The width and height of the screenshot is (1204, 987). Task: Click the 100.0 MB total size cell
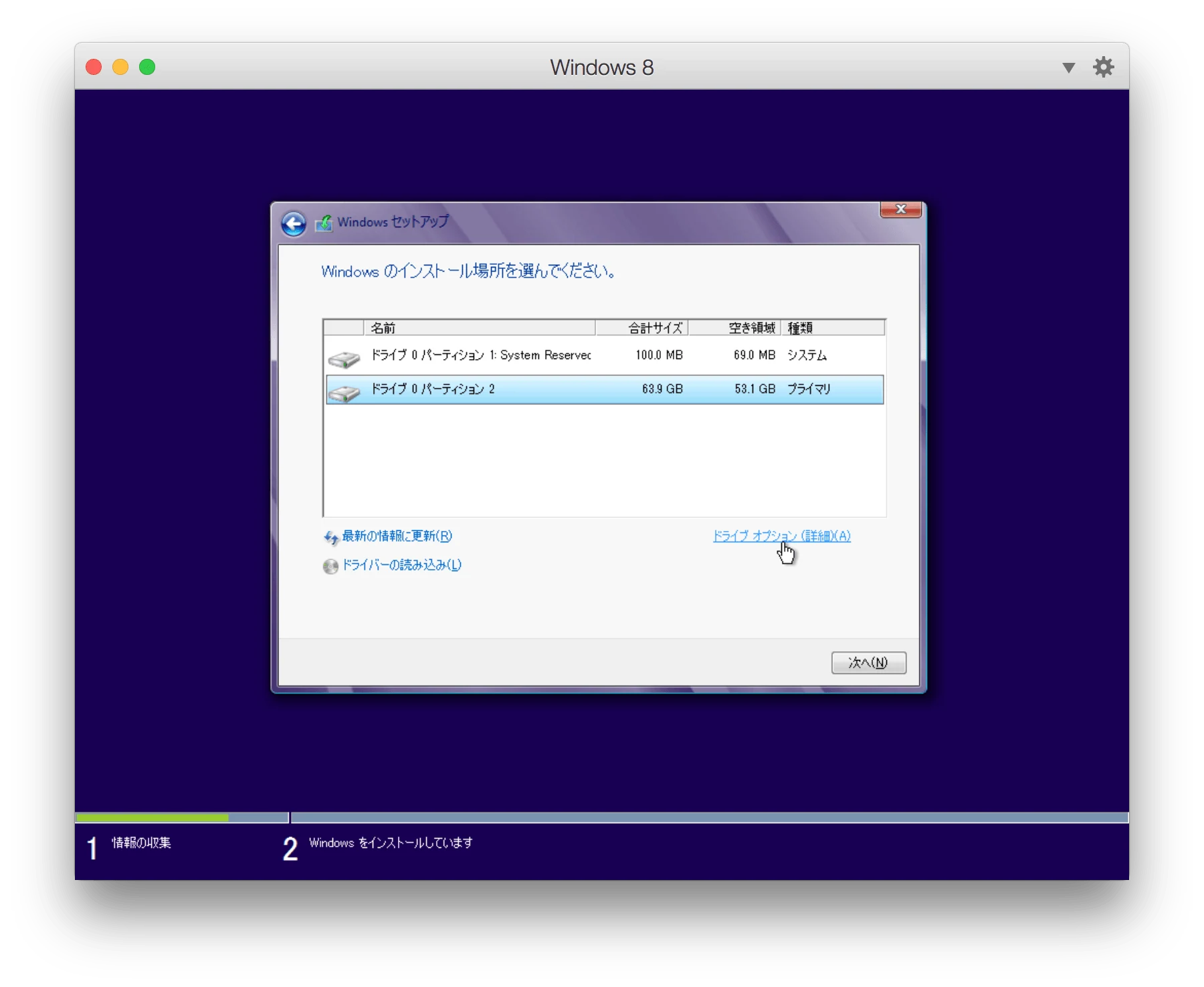[x=659, y=355]
